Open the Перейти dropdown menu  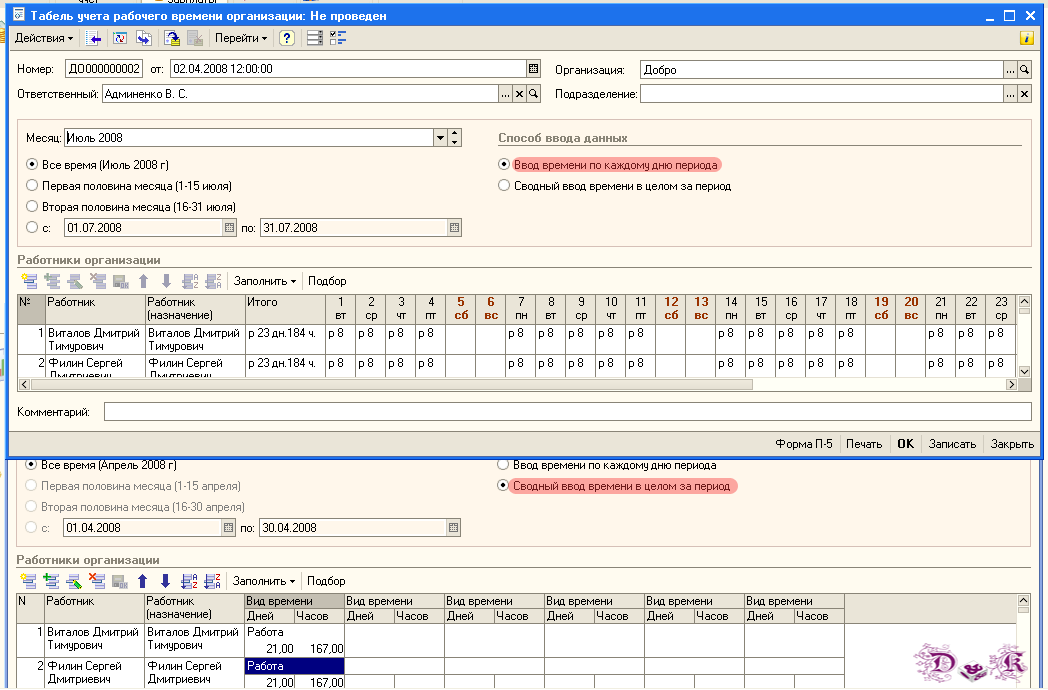[x=241, y=38]
